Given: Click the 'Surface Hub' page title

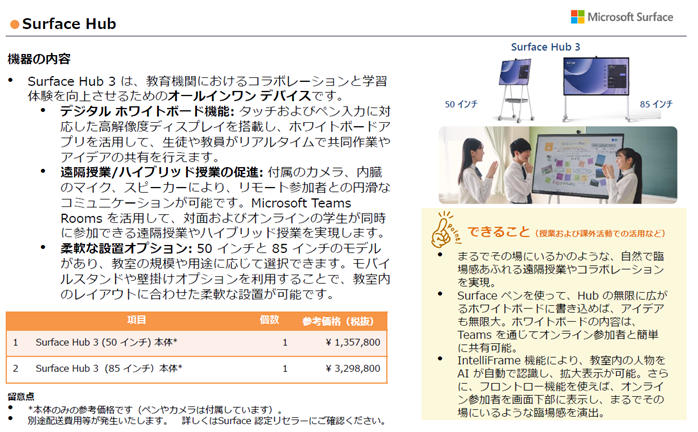Looking at the screenshot, I should [x=69, y=24].
